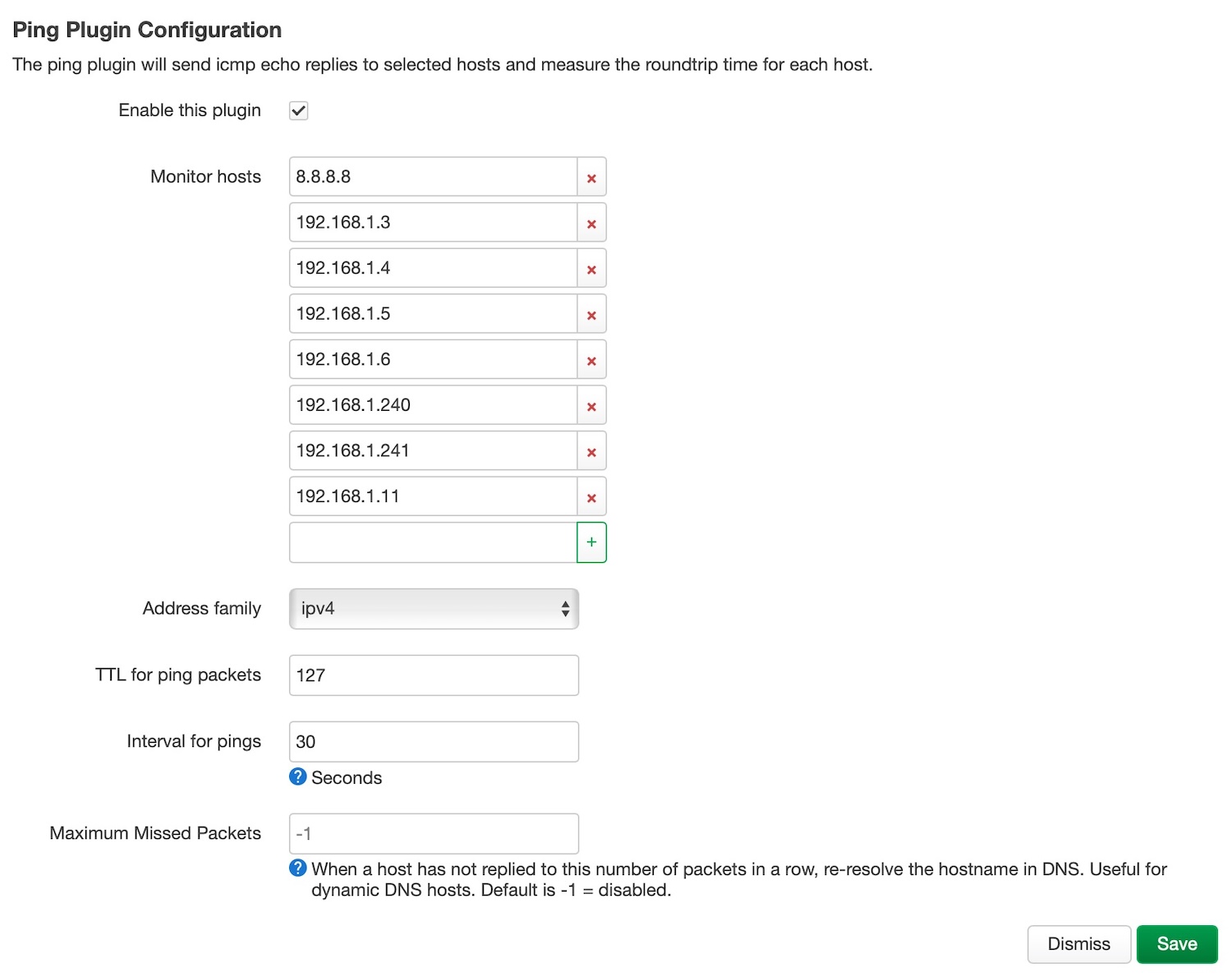Show help icon for Seconds interval
The width and height of the screenshot is (1232, 977).
[x=298, y=777]
